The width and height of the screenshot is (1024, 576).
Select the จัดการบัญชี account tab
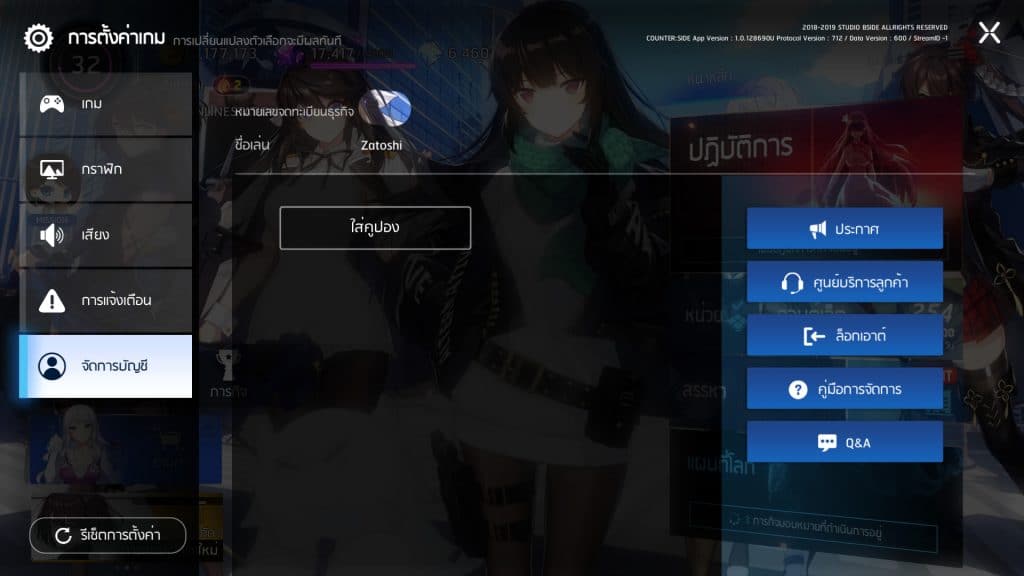click(x=106, y=366)
